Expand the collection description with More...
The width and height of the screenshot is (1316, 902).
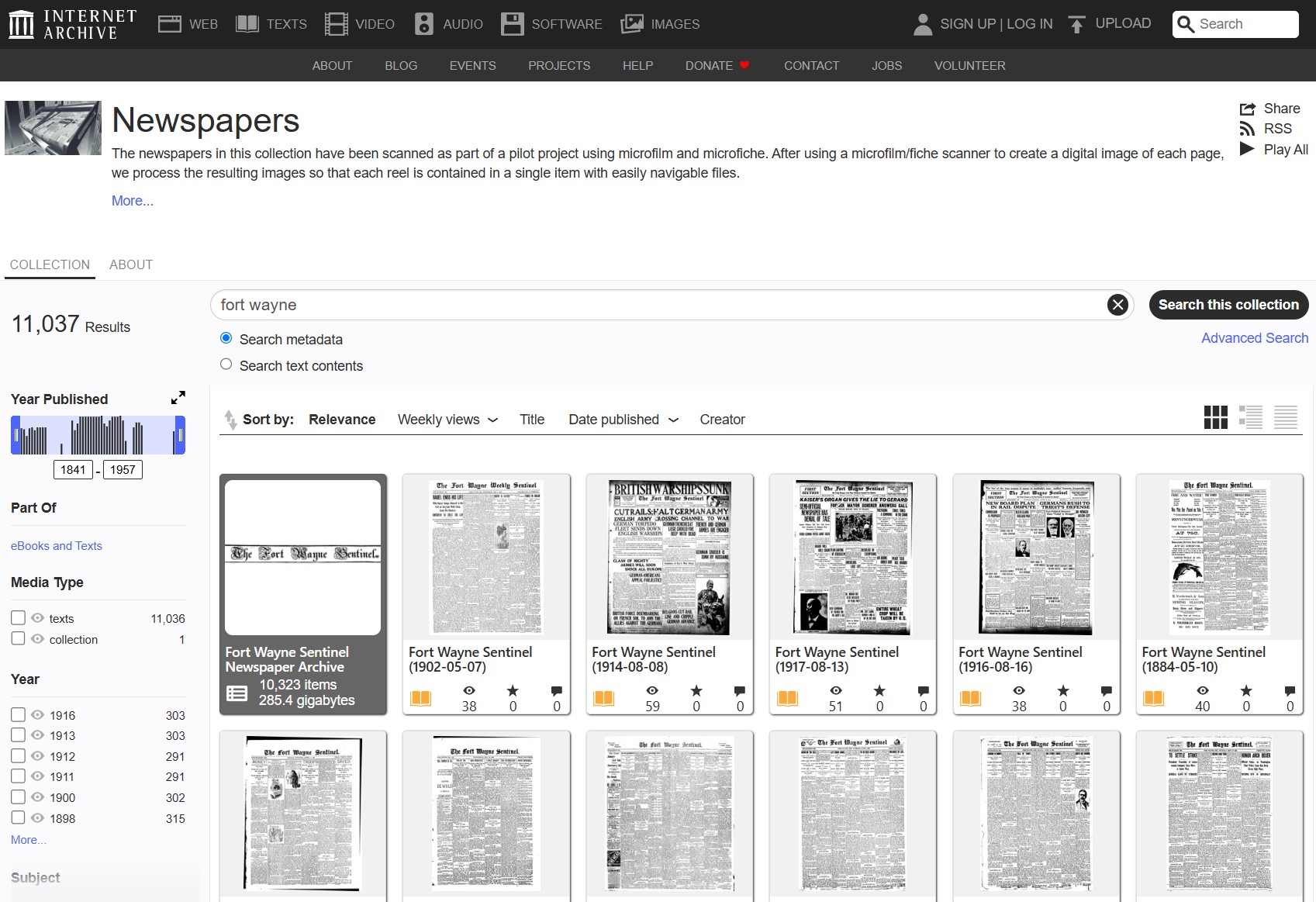pyautogui.click(x=133, y=201)
